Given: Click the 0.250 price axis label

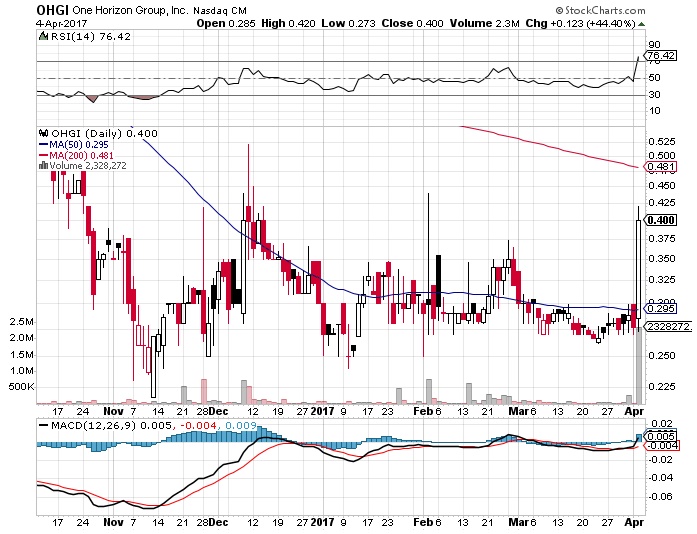Looking at the screenshot, I should pos(662,355).
